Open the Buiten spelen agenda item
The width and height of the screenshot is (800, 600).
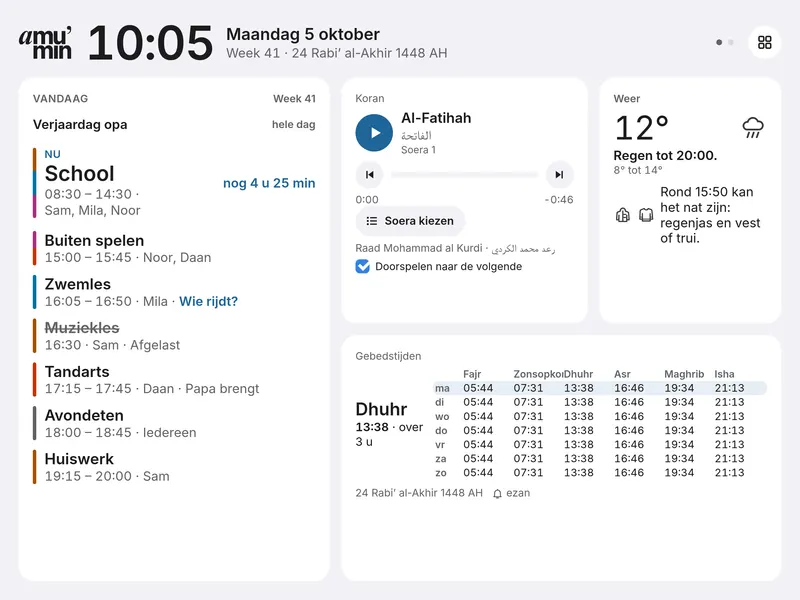(174, 248)
